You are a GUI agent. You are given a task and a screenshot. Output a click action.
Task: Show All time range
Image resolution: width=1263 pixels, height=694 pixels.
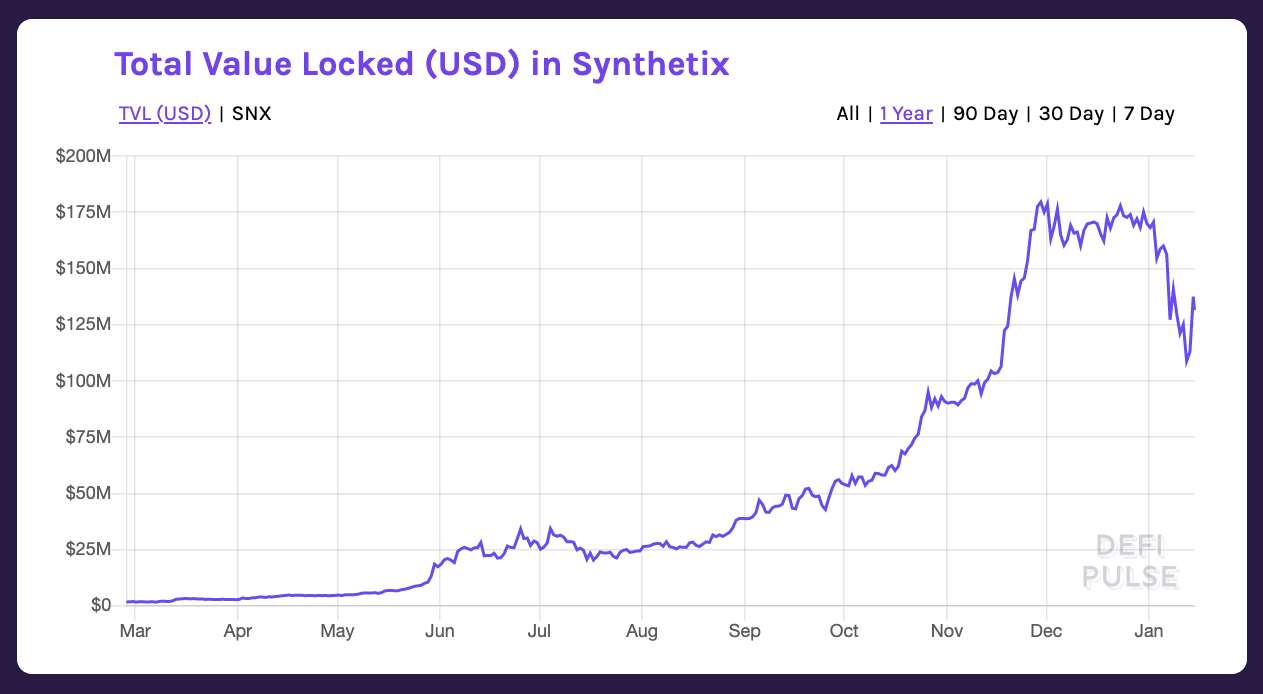coord(848,114)
